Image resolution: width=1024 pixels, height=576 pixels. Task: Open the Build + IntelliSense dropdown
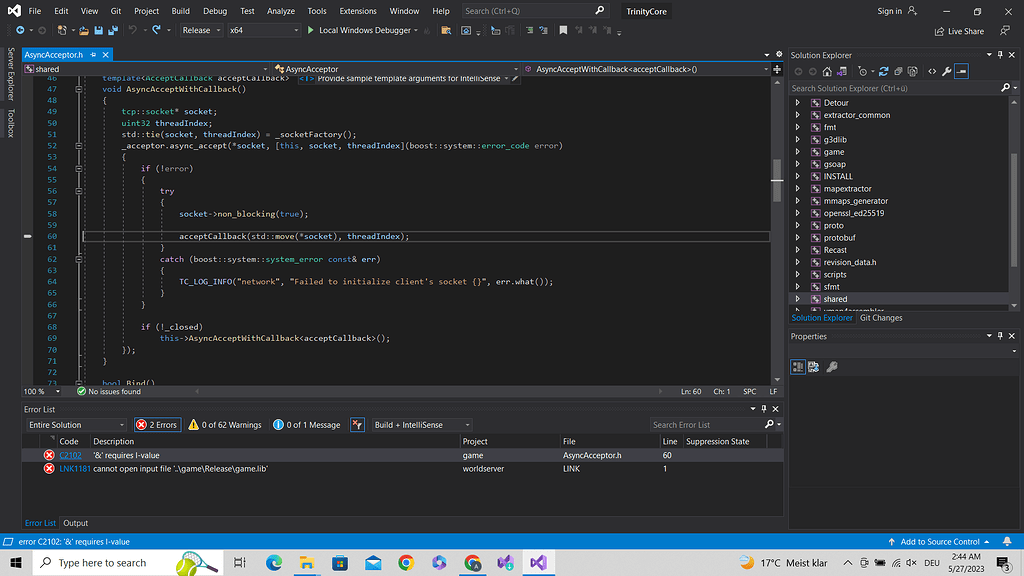[421, 424]
